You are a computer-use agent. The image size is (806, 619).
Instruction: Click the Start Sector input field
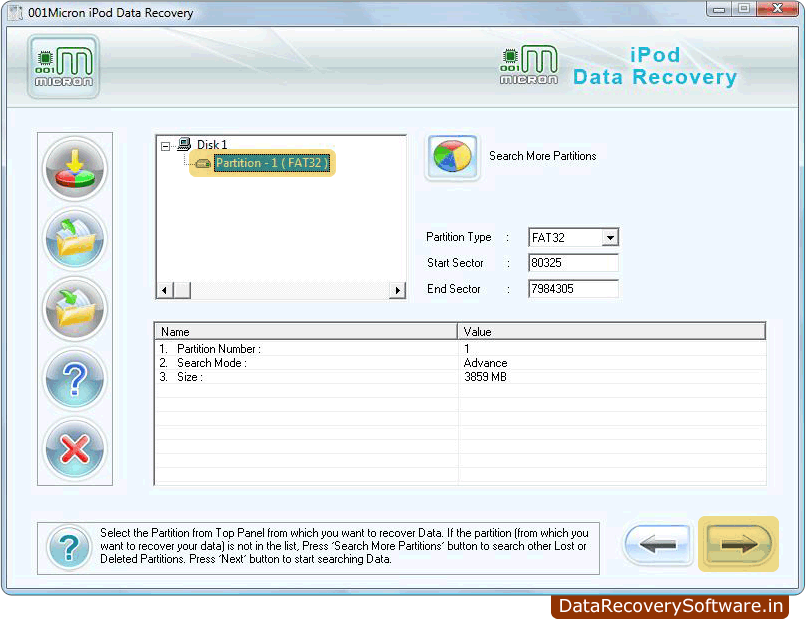[x=573, y=263]
